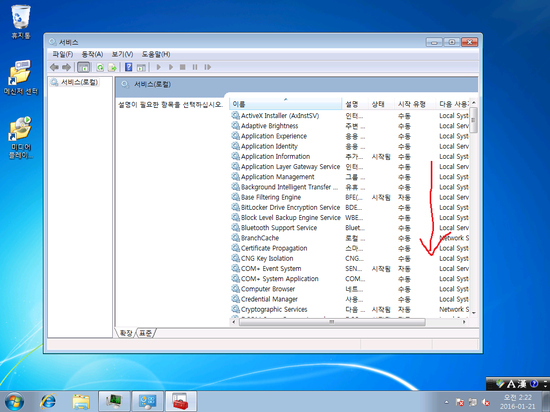Select the Application Experience service
The height and width of the screenshot is (412, 550).
[x=274, y=136]
